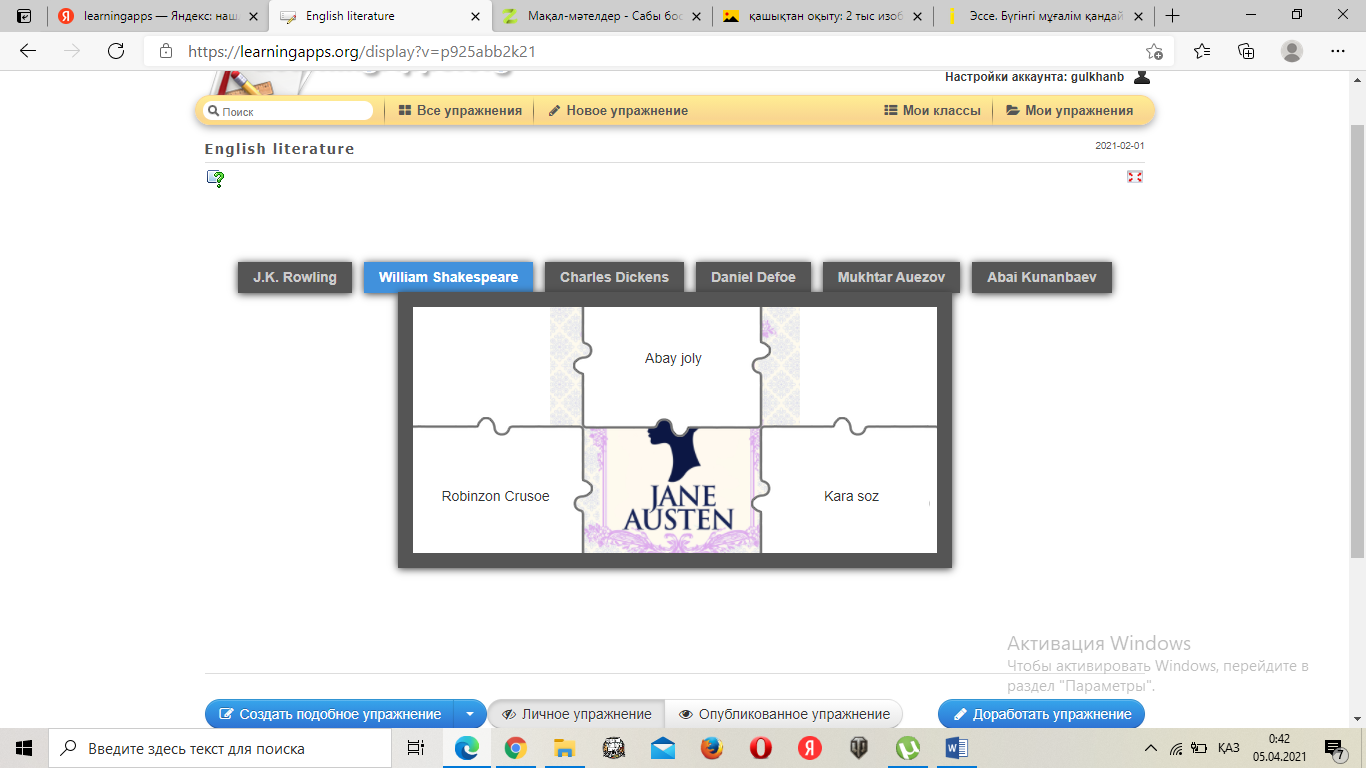Open the Collections icon in the browser toolbar
1366x768 pixels.
coord(1246,51)
